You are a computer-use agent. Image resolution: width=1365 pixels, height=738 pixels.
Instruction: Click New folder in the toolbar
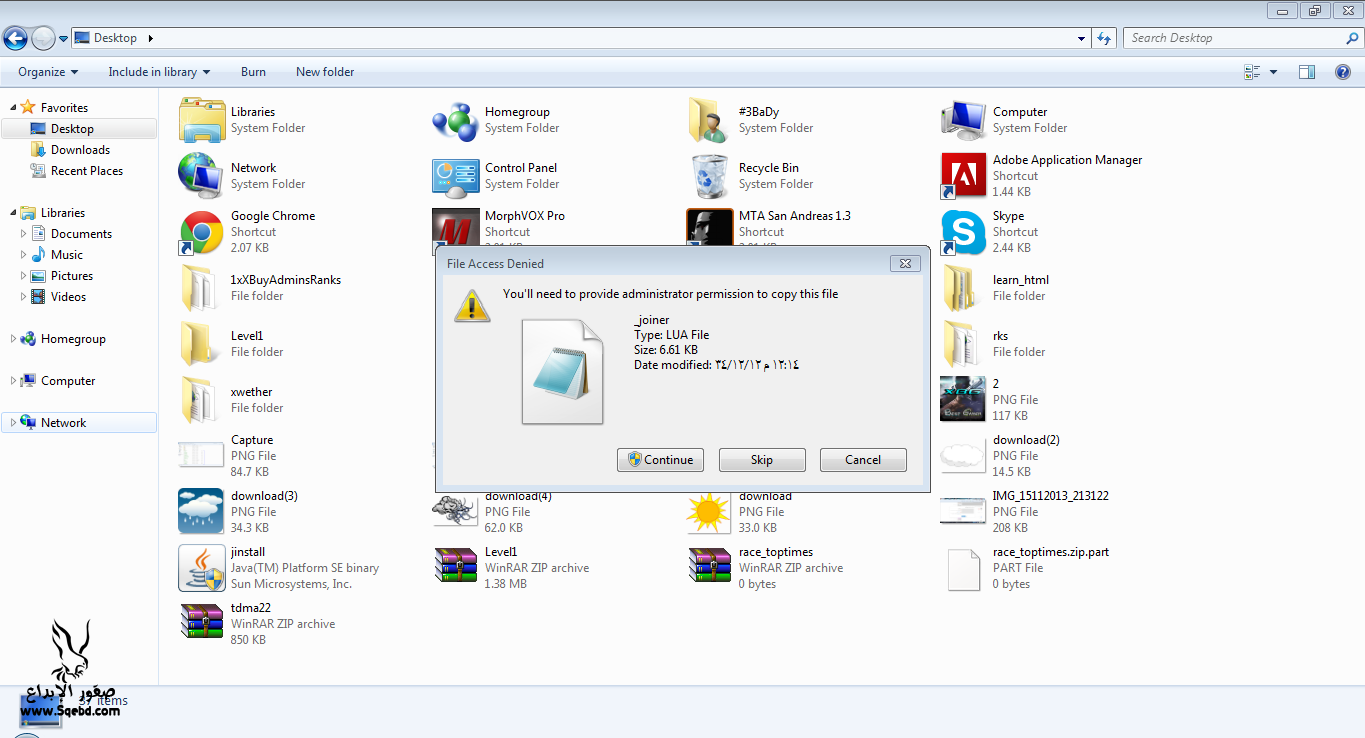325,72
